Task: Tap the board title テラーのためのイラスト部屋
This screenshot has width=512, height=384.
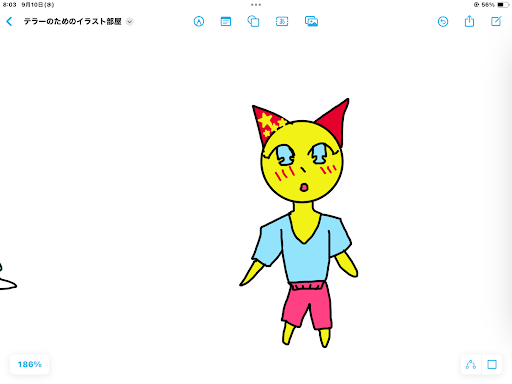Action: pyautogui.click(x=72, y=22)
